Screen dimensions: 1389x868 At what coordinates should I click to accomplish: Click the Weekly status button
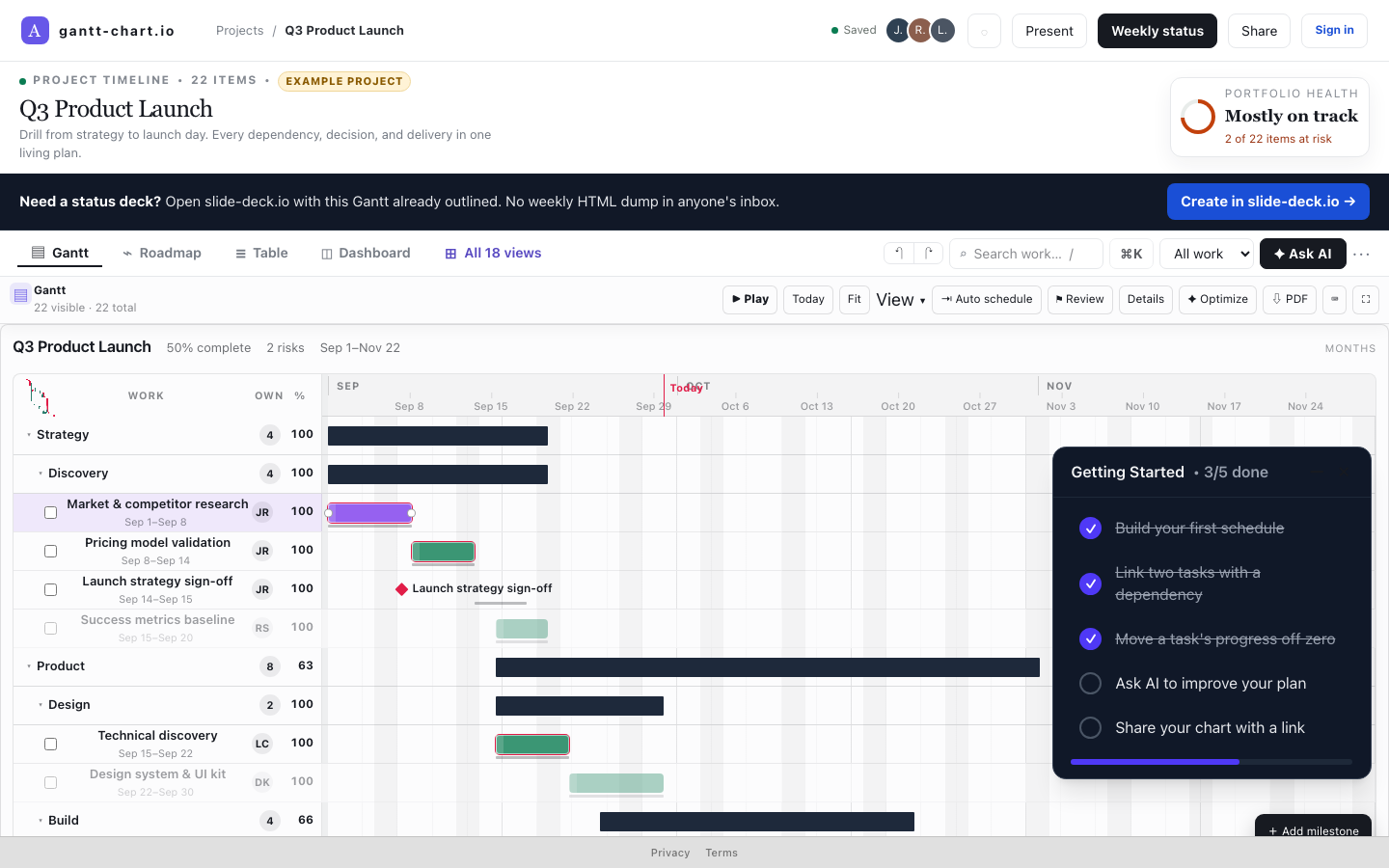tap(1157, 31)
